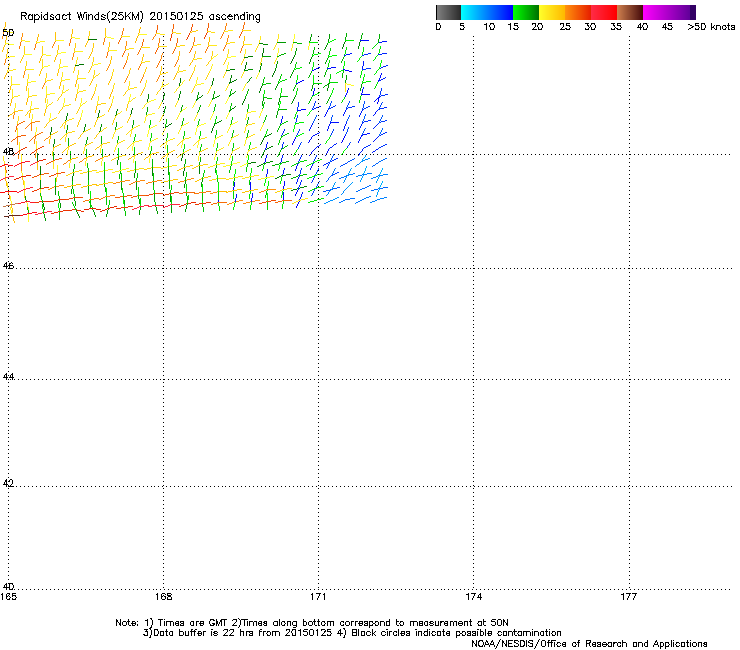The width and height of the screenshot is (740, 650).
Task: Click the latitude label '42'
Action: coord(8,483)
